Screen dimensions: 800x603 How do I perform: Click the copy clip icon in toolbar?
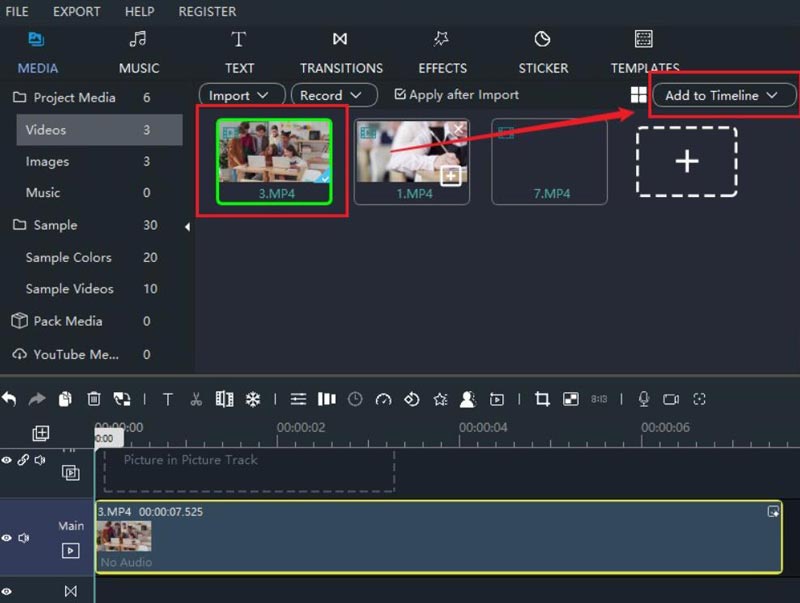coord(65,399)
